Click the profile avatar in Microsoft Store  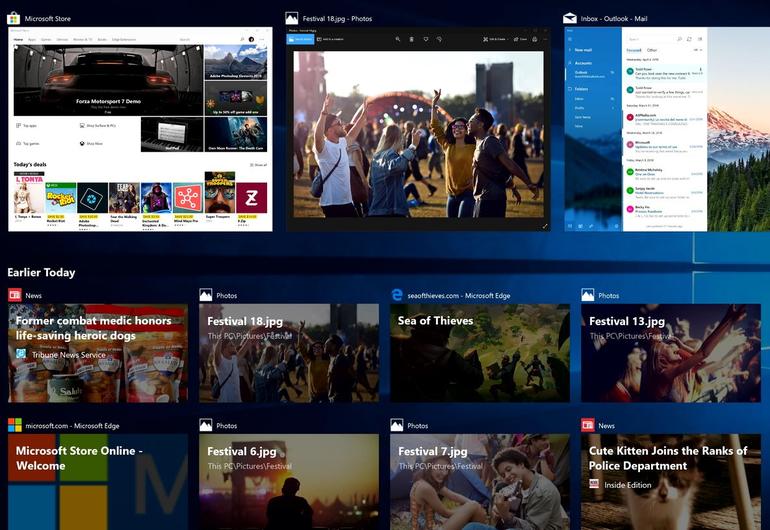(251, 39)
